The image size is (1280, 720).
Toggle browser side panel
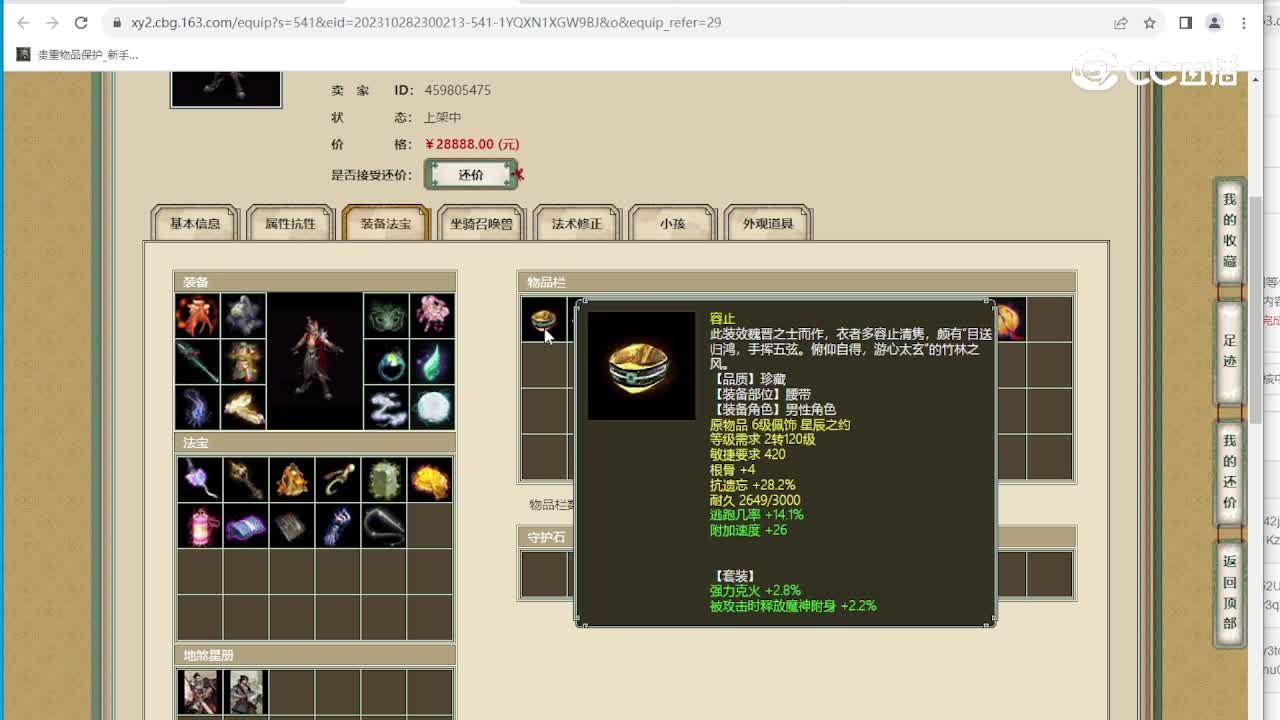pos(1186,22)
